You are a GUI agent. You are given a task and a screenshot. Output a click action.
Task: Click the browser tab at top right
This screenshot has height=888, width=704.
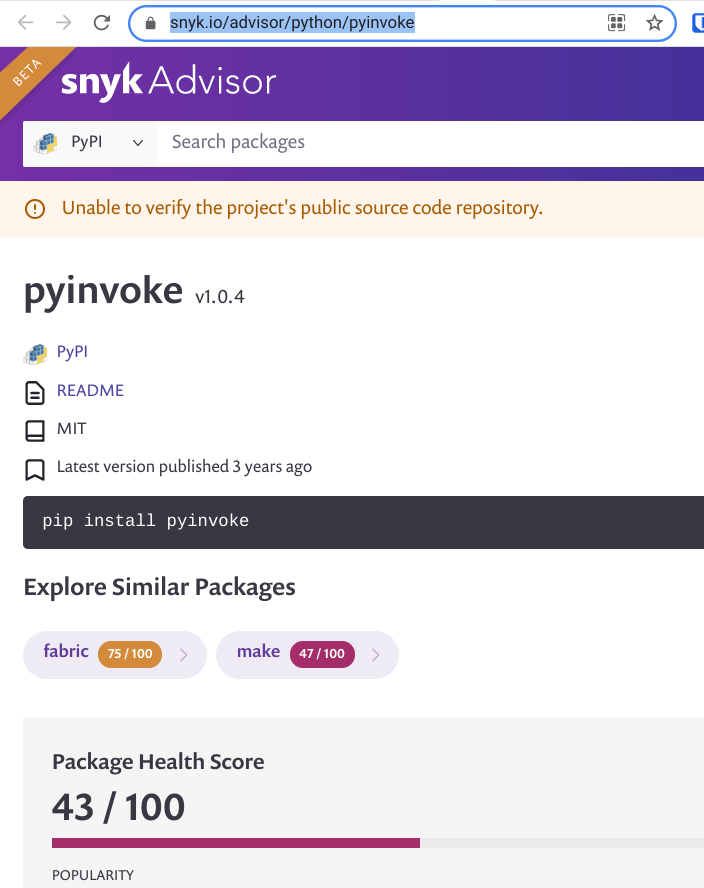click(698, 21)
